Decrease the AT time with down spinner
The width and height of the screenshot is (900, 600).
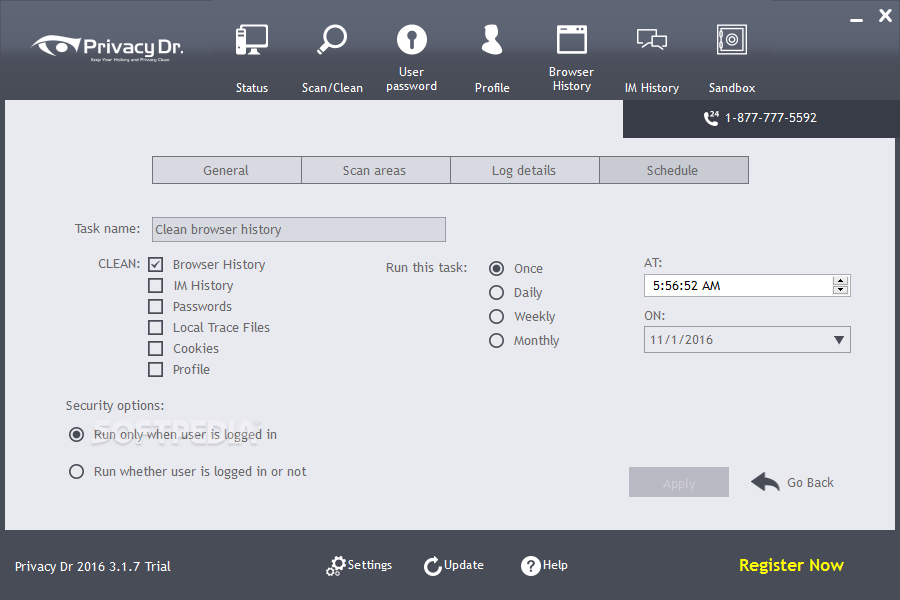(x=840, y=290)
